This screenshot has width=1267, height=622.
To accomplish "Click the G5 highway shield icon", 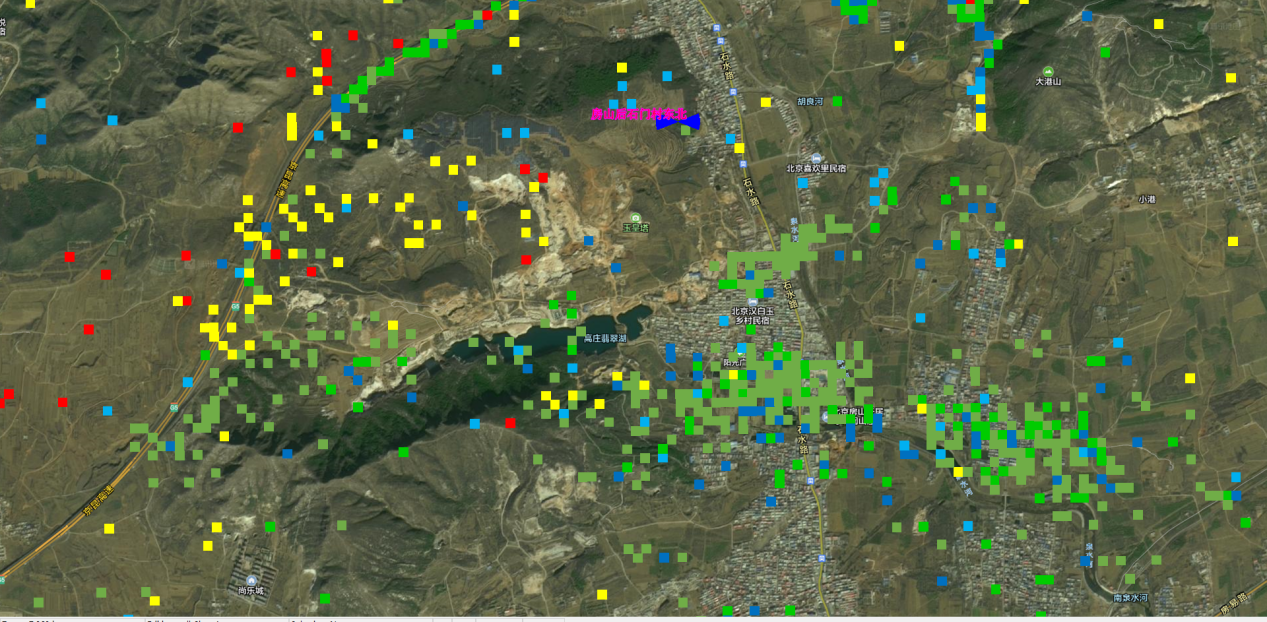I will (174, 408).
